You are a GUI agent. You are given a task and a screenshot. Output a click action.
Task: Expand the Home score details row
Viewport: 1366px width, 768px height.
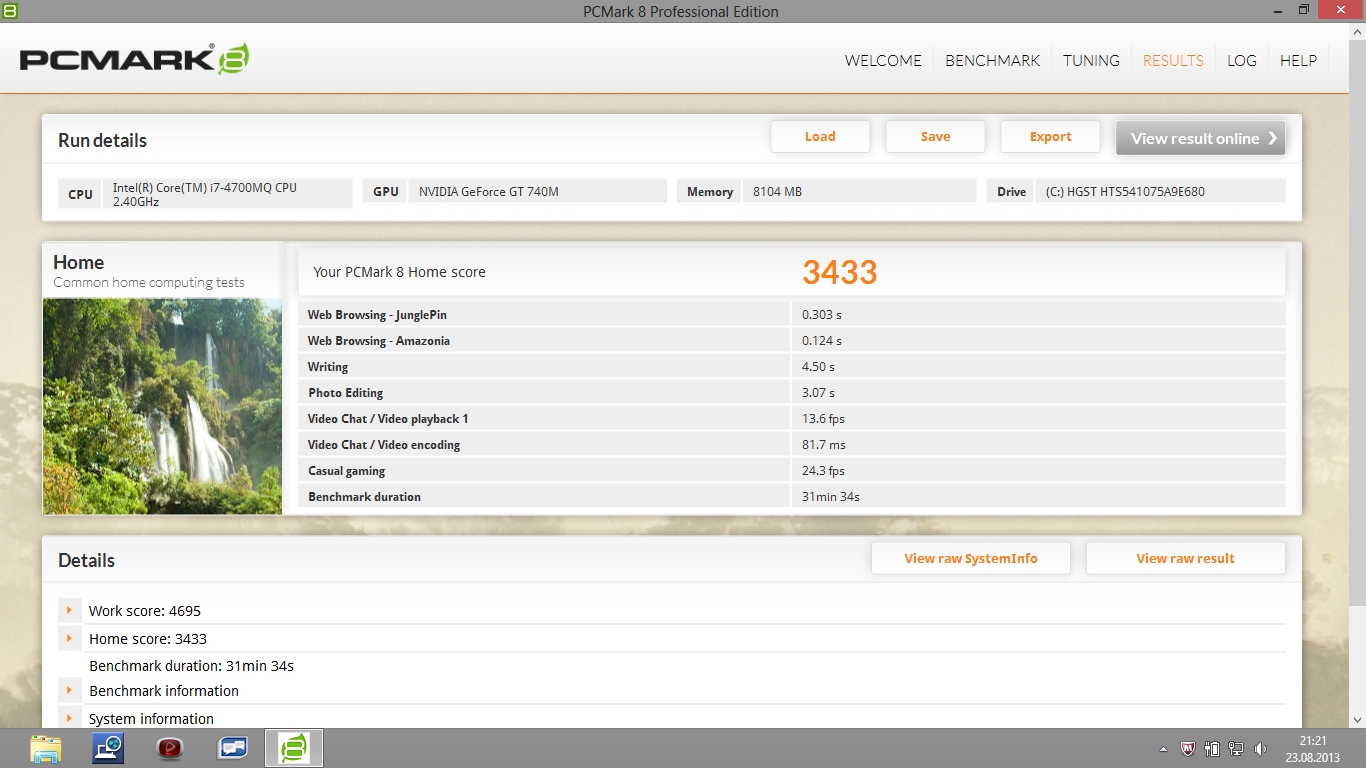(x=70, y=638)
